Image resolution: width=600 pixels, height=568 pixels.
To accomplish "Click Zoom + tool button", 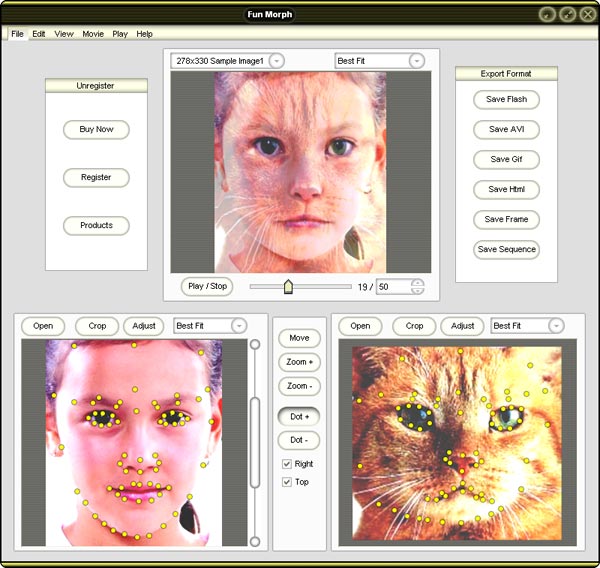I will tap(299, 362).
